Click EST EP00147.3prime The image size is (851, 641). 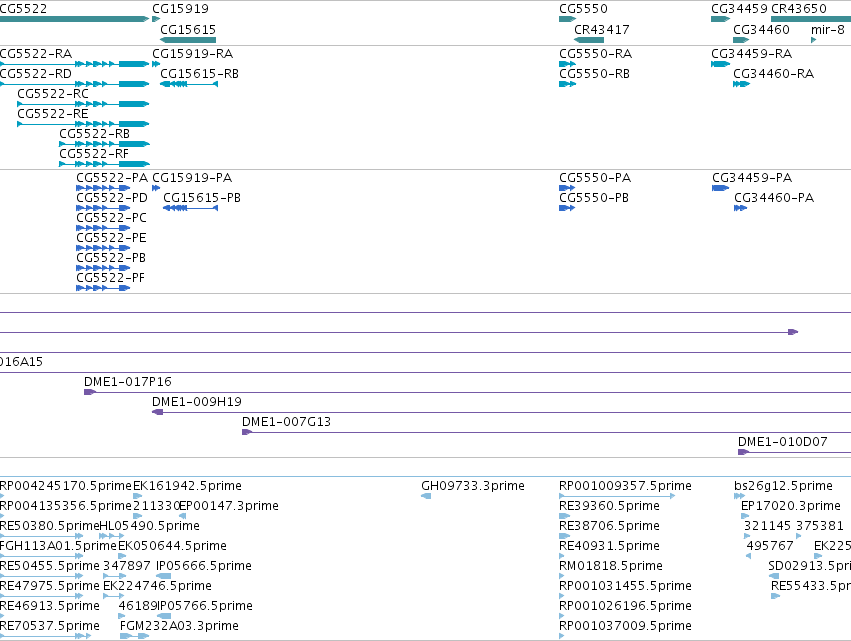pos(229,506)
